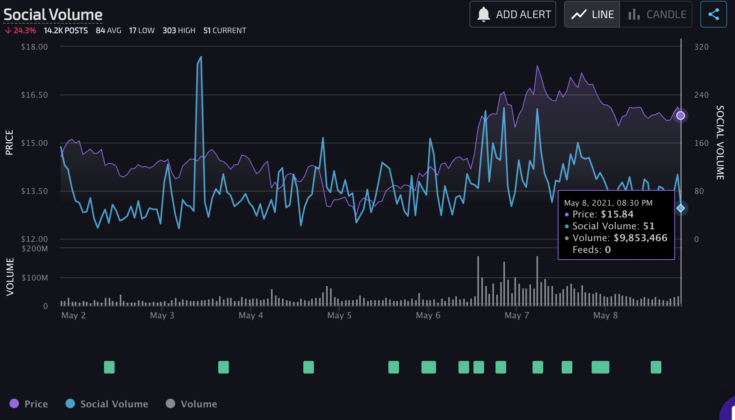The image size is (735, 420).
Task: Click the 84 AVG statistic
Action: 108,30
